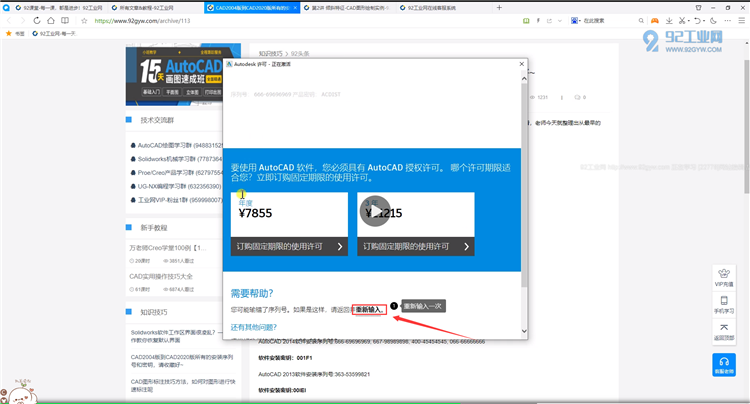Screen dimensions: 750x404
Task: Open the 92工业网-每一天 bookmark
Action: pos(54,33)
